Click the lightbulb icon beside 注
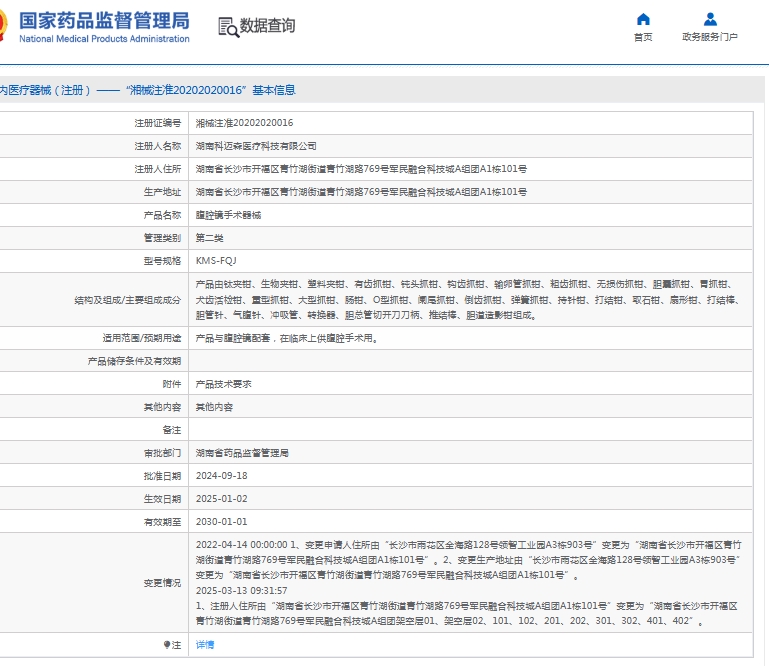 coord(167,644)
